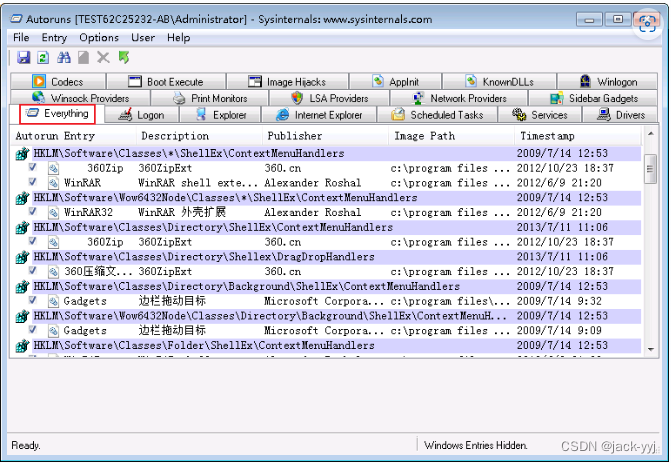
Task: Click the Delete X toolbar icon
Action: [x=103, y=57]
